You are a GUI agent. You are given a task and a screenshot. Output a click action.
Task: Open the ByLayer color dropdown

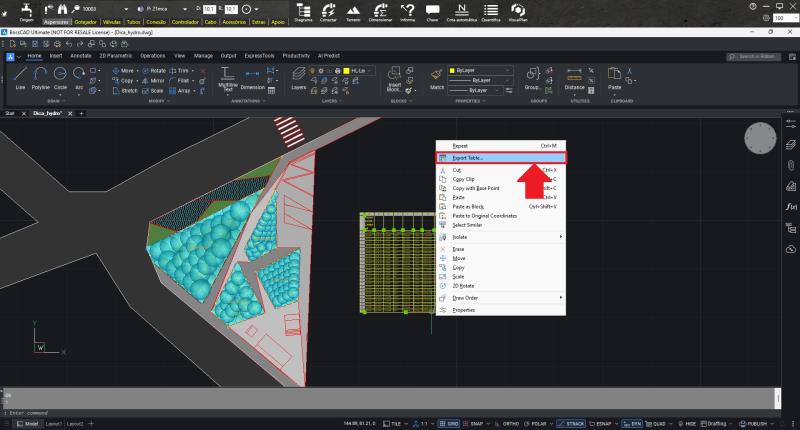point(482,71)
